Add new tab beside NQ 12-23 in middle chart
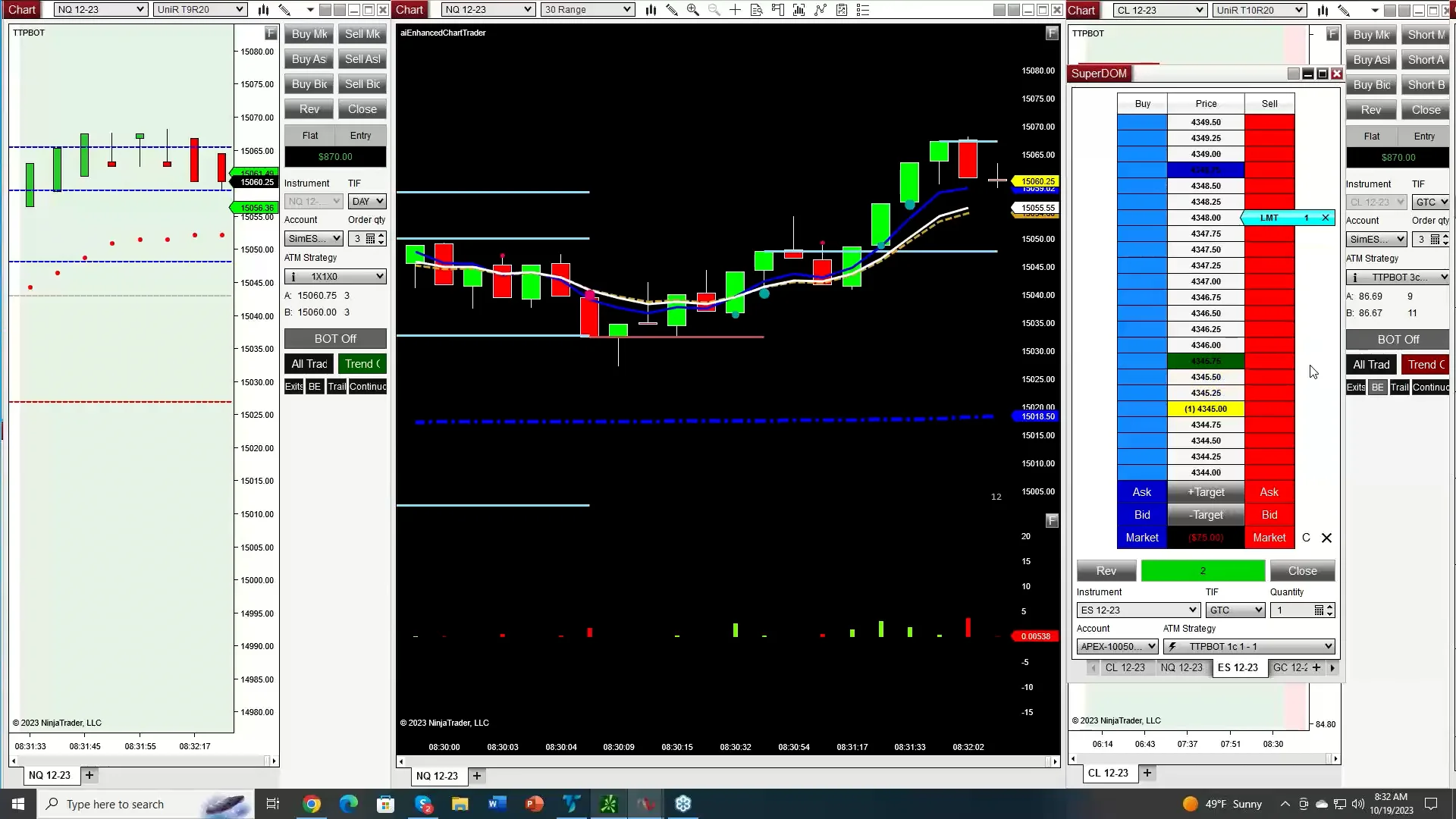 477,776
